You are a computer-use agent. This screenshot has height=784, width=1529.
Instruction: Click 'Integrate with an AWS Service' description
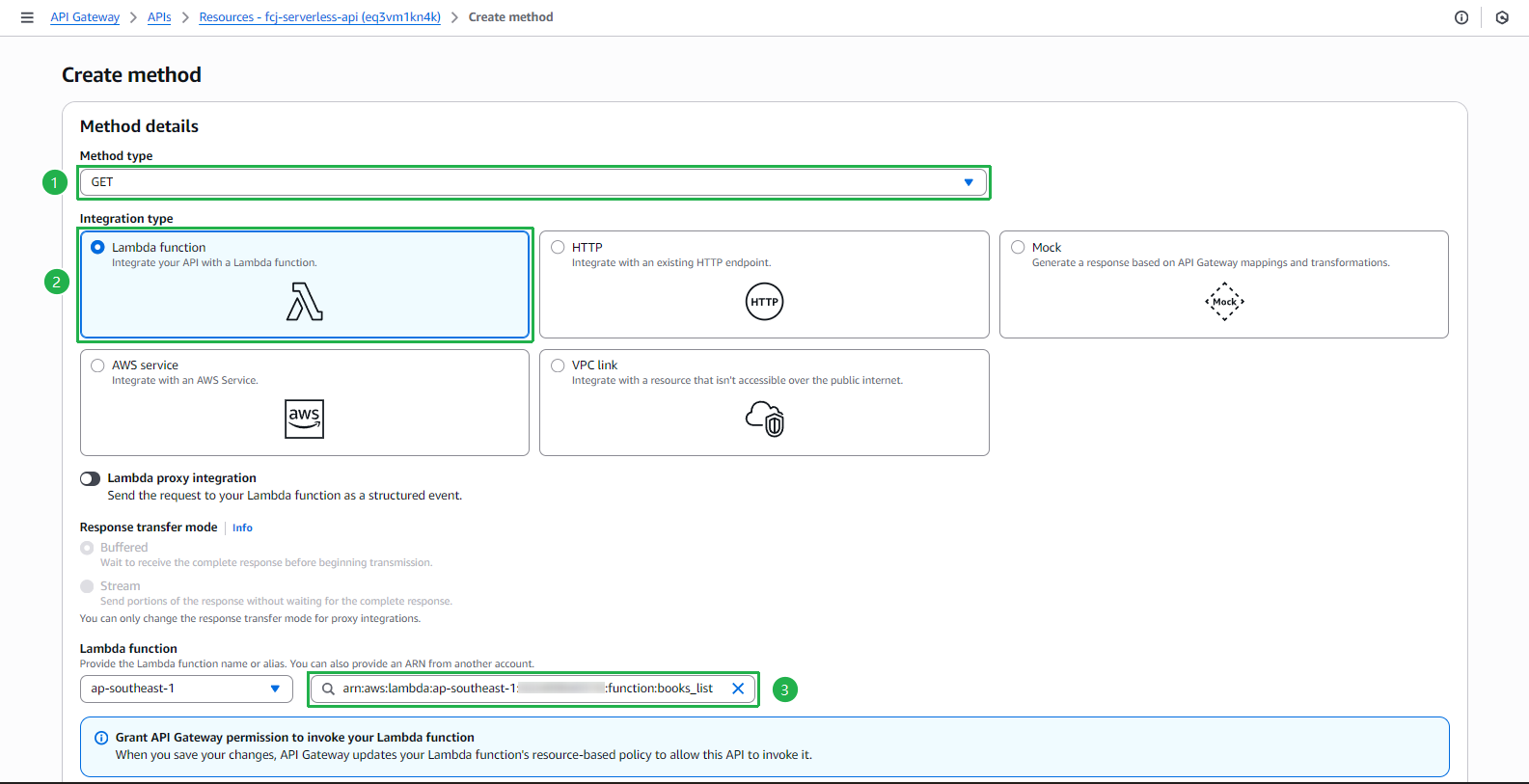(x=185, y=381)
